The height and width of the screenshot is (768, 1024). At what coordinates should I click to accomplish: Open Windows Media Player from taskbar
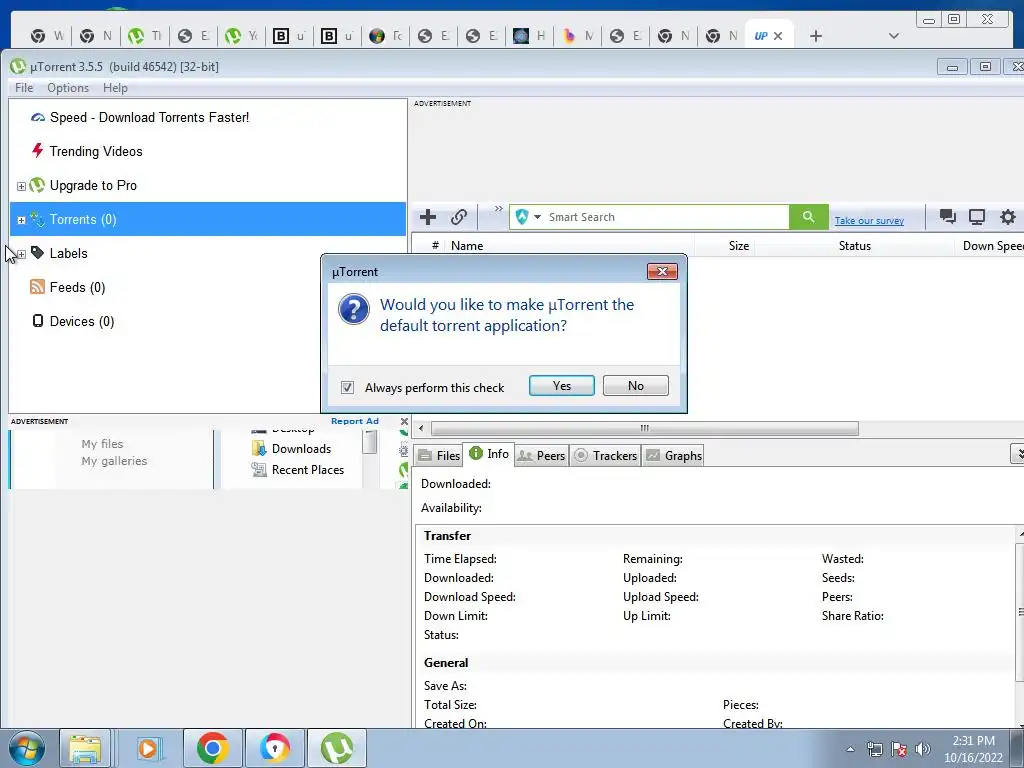point(148,748)
